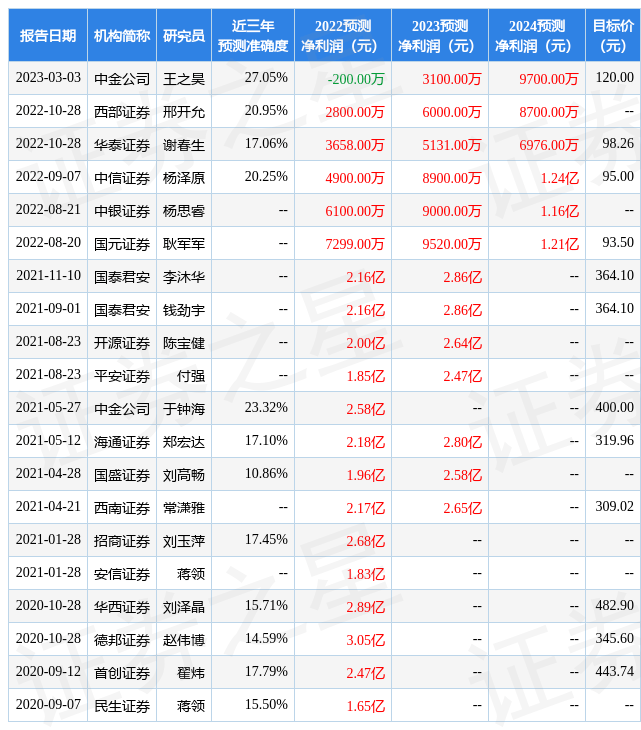This screenshot has width=641, height=730.
Task: Click the 目标价 column header
Action: (x=613, y=35)
